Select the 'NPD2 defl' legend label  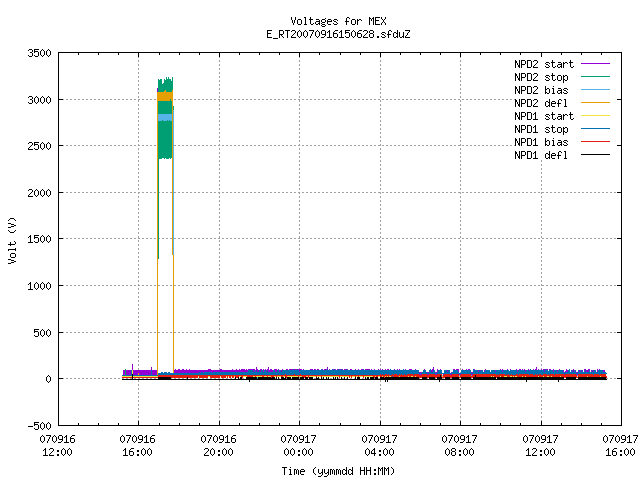[541, 103]
